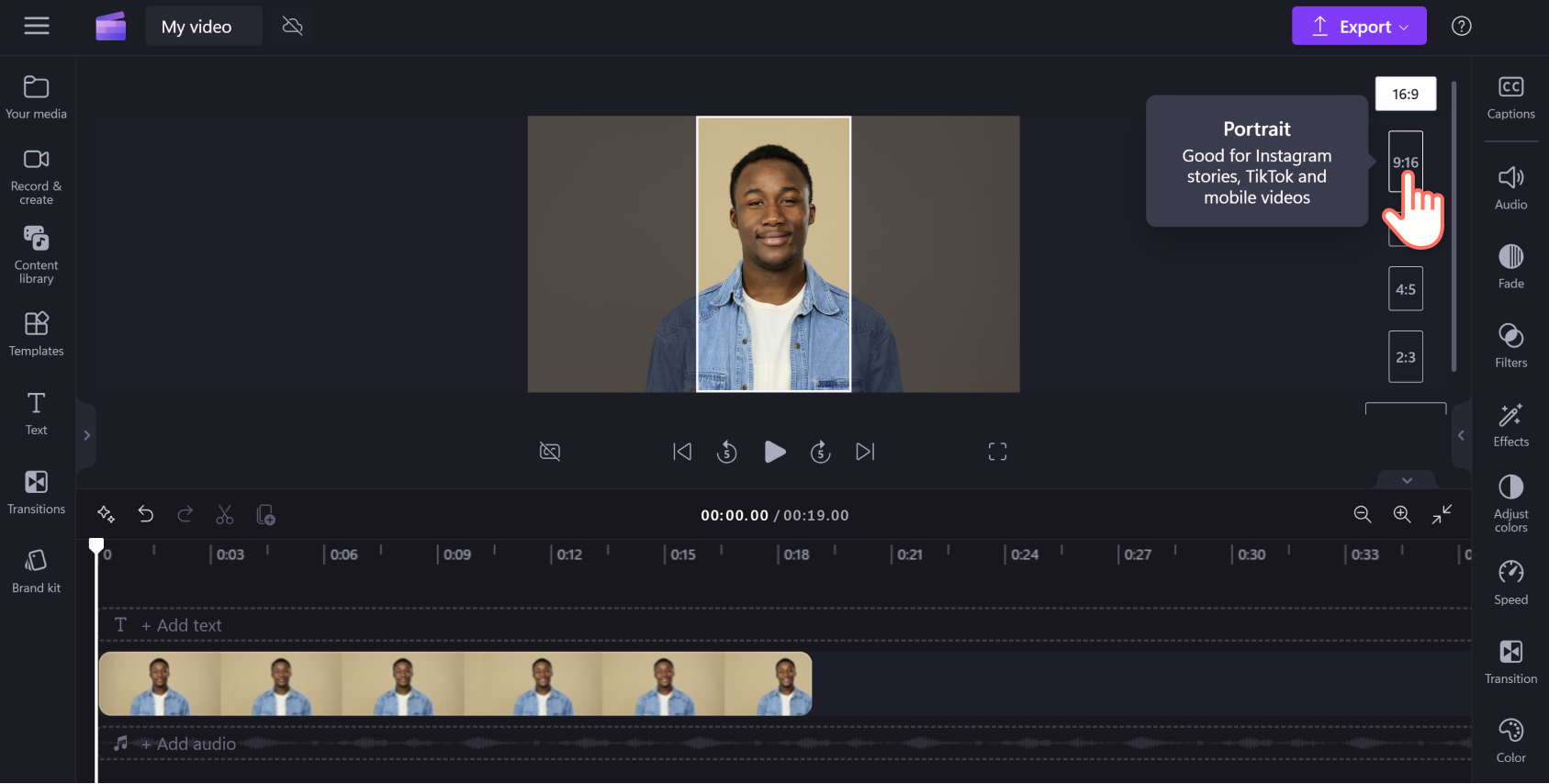
Task: Select the 9:16 portrait aspect ratio
Action: click(1406, 162)
